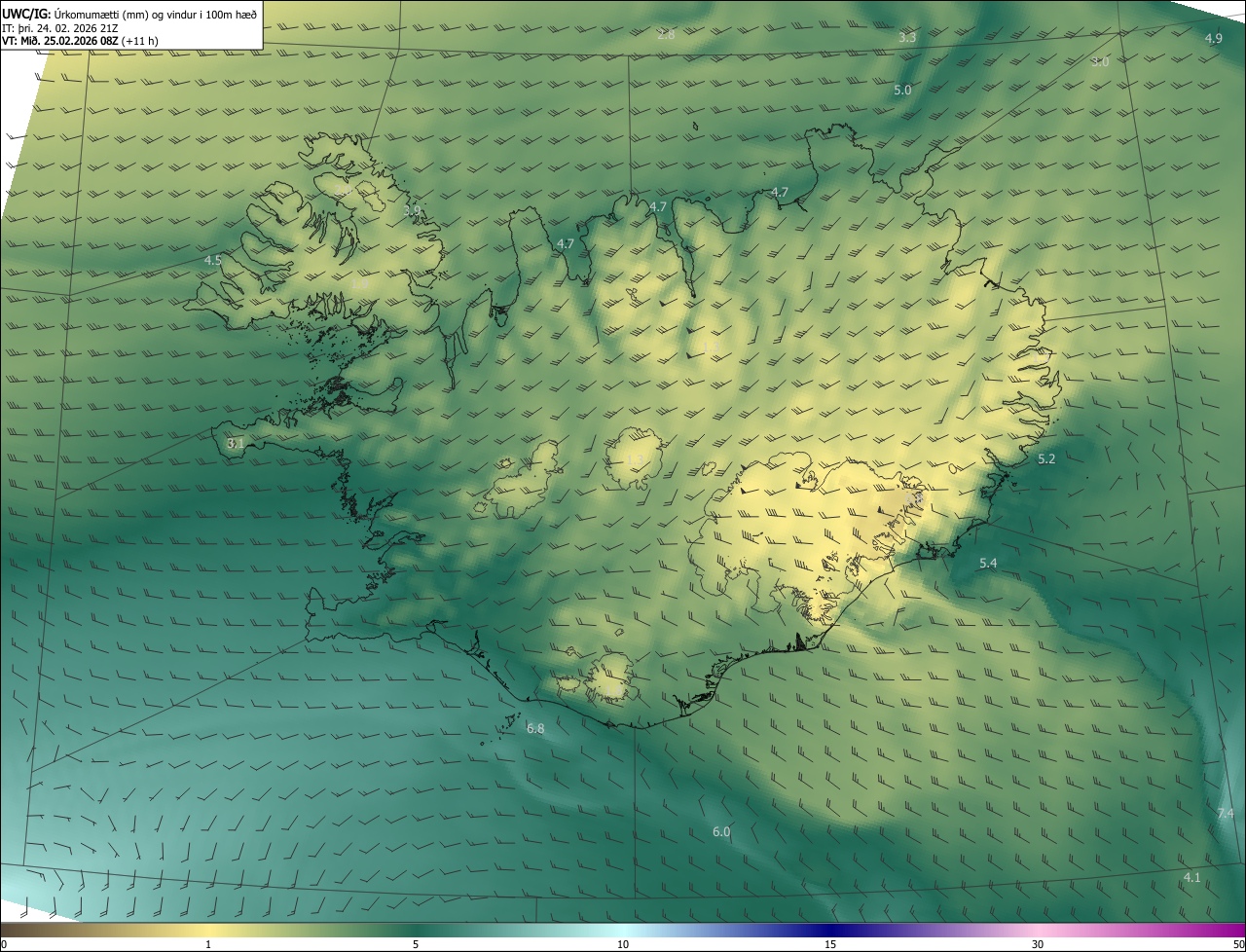Click the color scale tick labeled "50"

pyautogui.click(x=1238, y=945)
